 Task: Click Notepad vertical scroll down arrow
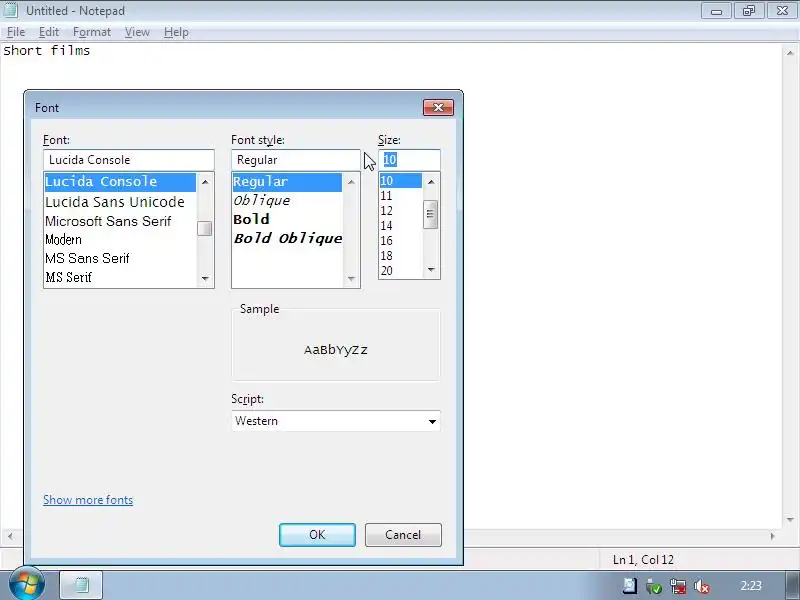coord(790,520)
